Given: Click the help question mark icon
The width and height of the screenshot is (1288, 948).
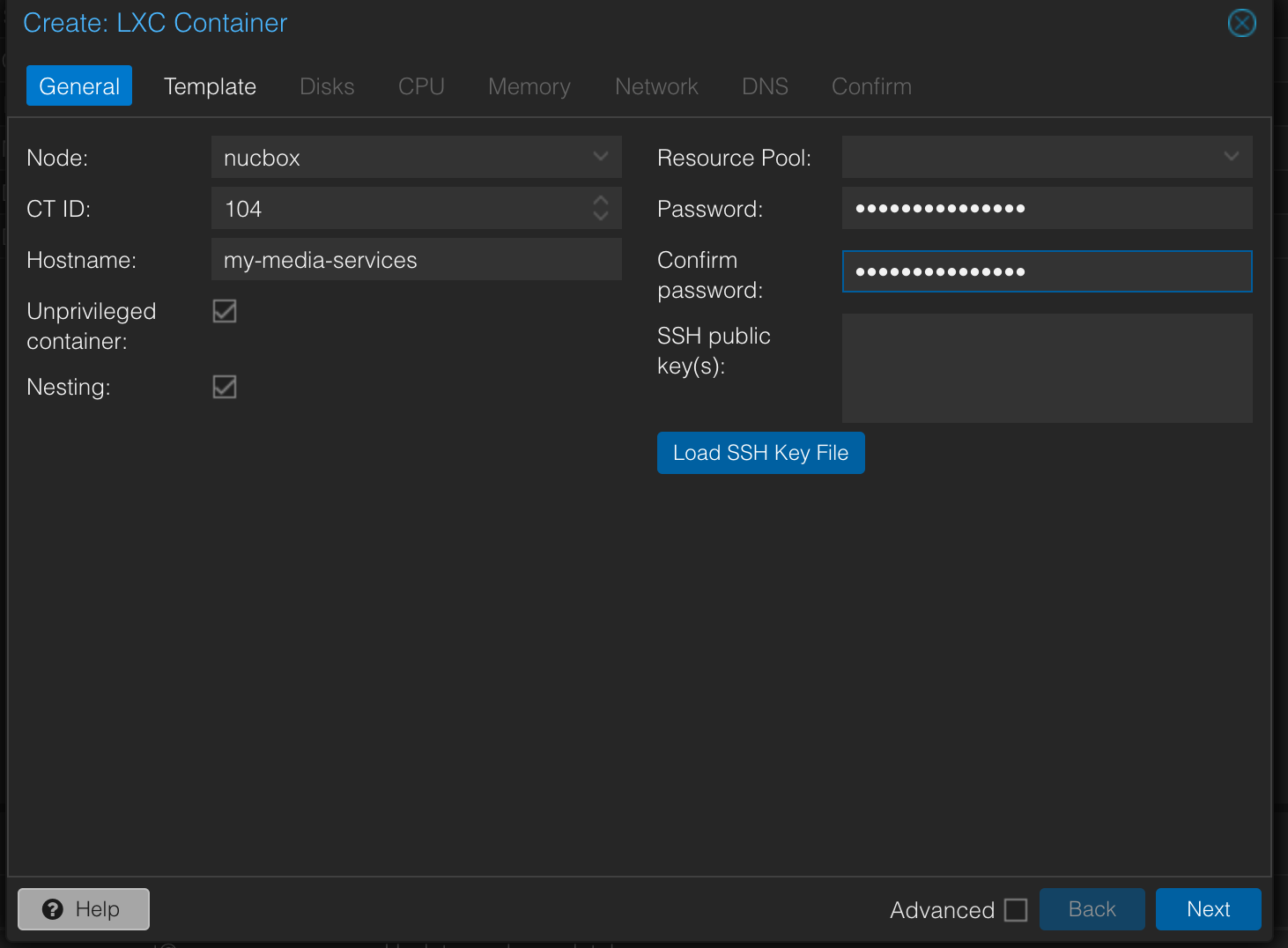Looking at the screenshot, I should pos(53,909).
